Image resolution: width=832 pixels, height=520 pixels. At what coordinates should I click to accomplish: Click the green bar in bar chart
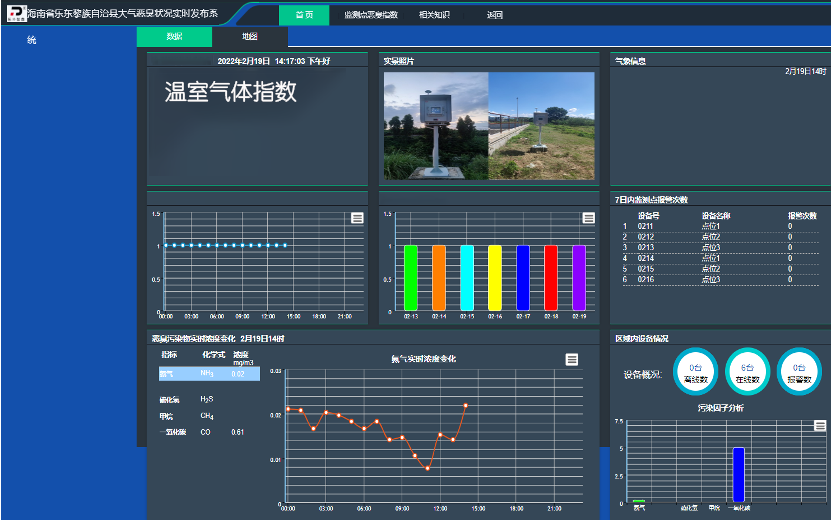click(411, 277)
